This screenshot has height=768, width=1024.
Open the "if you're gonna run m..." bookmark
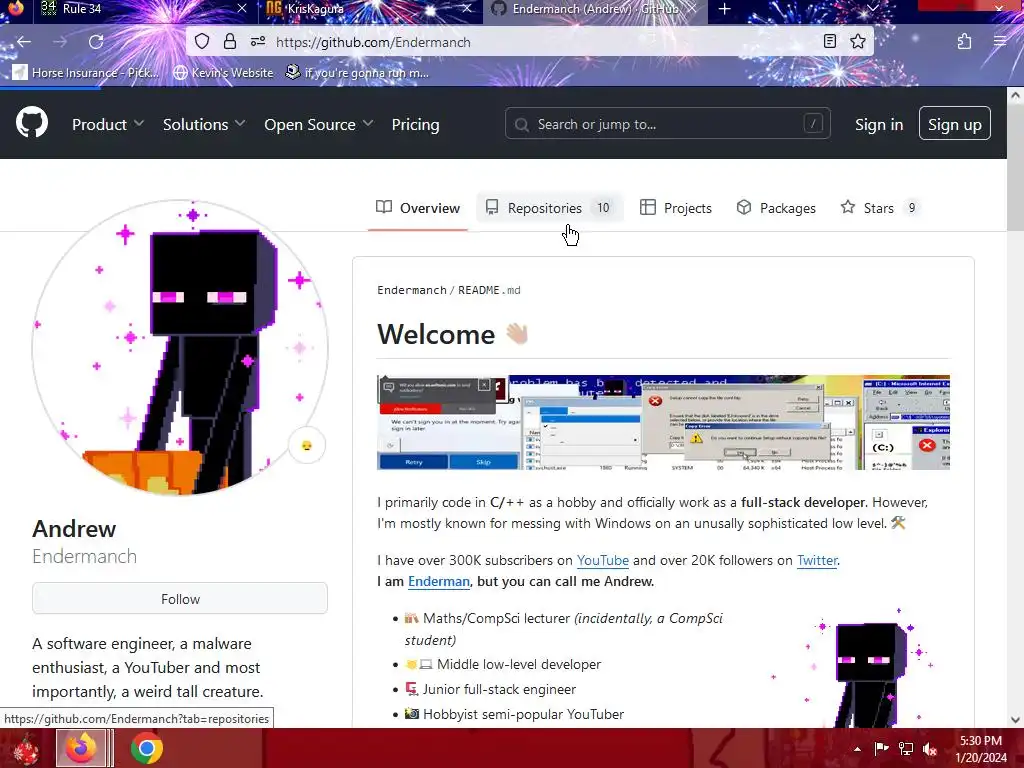(357, 72)
